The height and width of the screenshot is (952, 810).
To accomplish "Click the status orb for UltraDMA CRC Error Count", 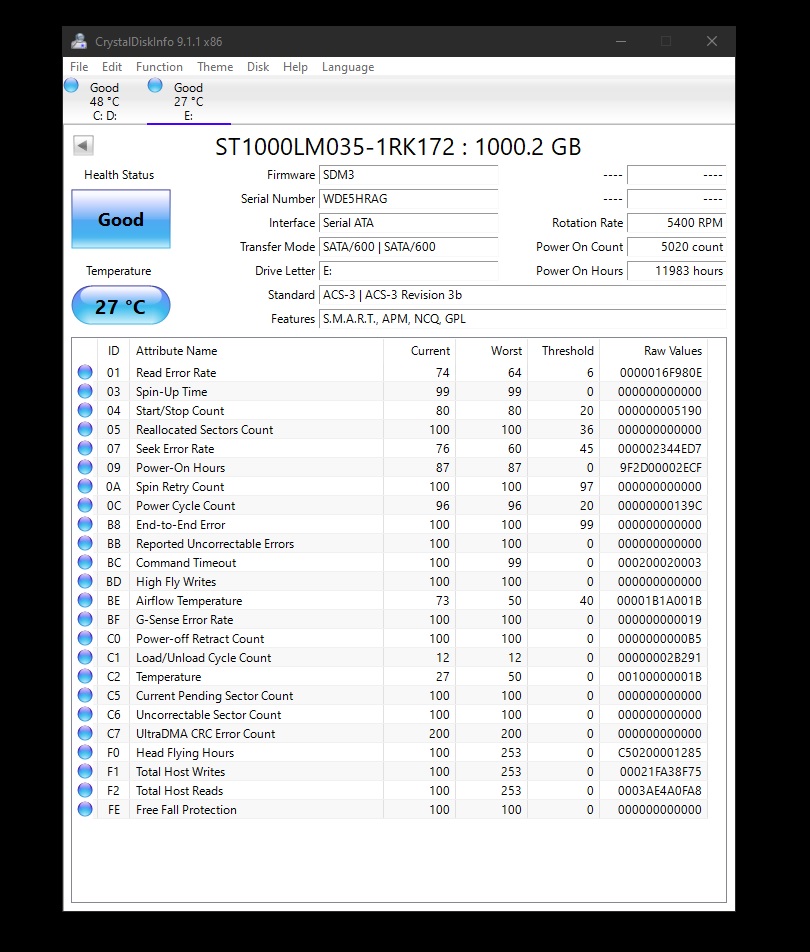I will point(85,733).
